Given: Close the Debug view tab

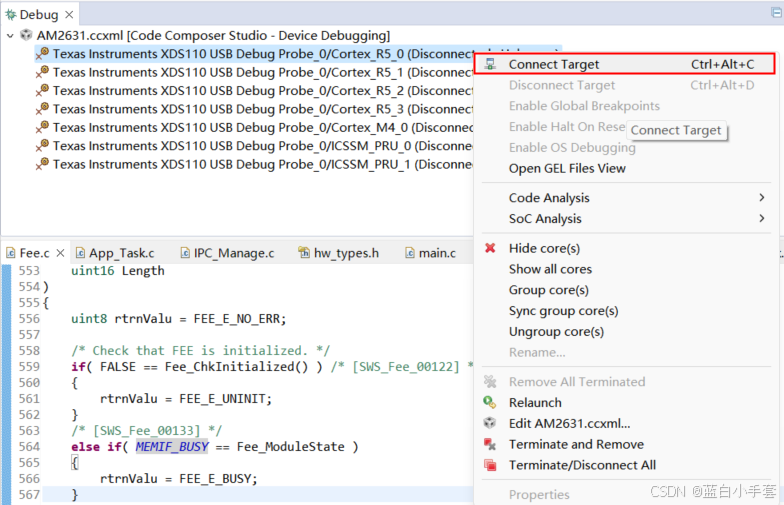Looking at the screenshot, I should point(69,15).
